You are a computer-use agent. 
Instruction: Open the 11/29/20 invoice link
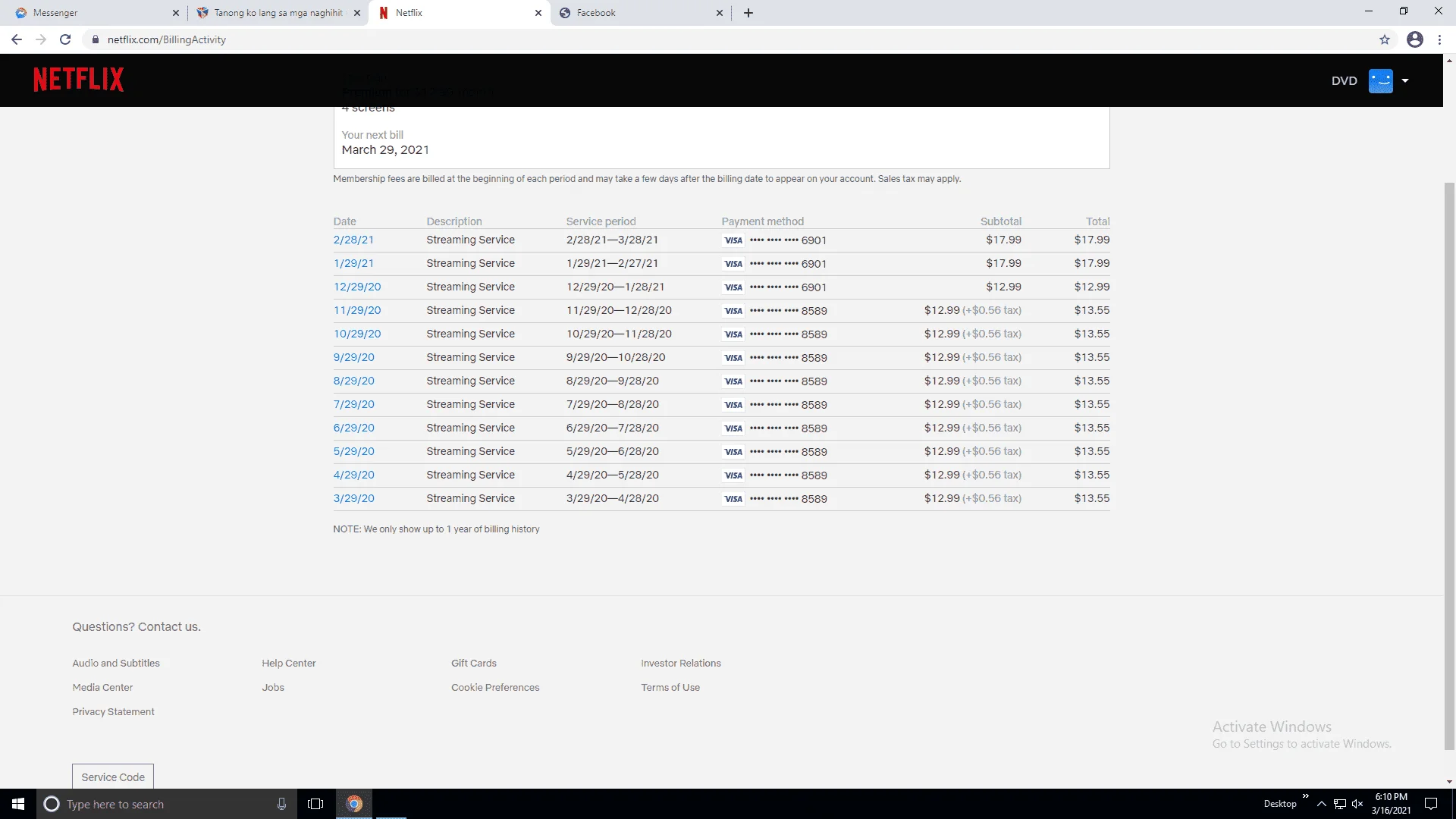coord(357,310)
